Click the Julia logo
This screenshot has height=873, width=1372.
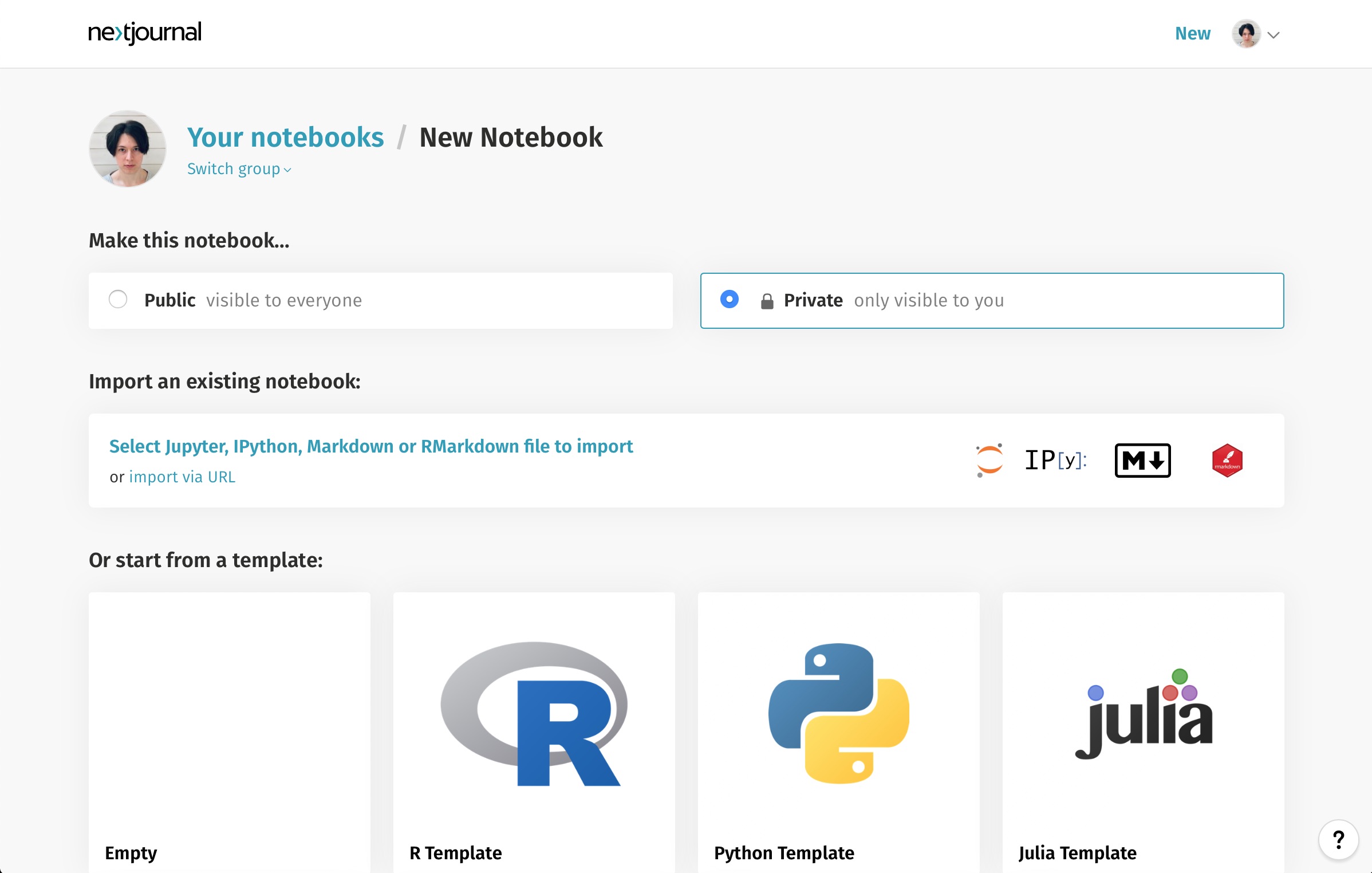click(1144, 714)
